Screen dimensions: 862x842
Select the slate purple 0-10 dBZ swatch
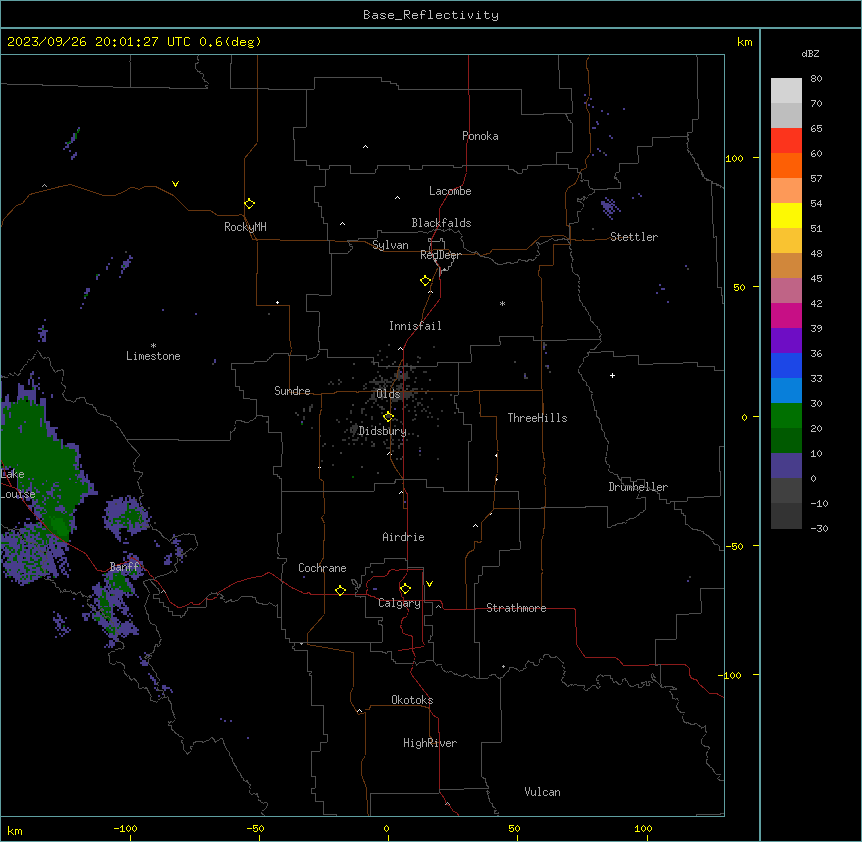pyautogui.click(x=786, y=466)
